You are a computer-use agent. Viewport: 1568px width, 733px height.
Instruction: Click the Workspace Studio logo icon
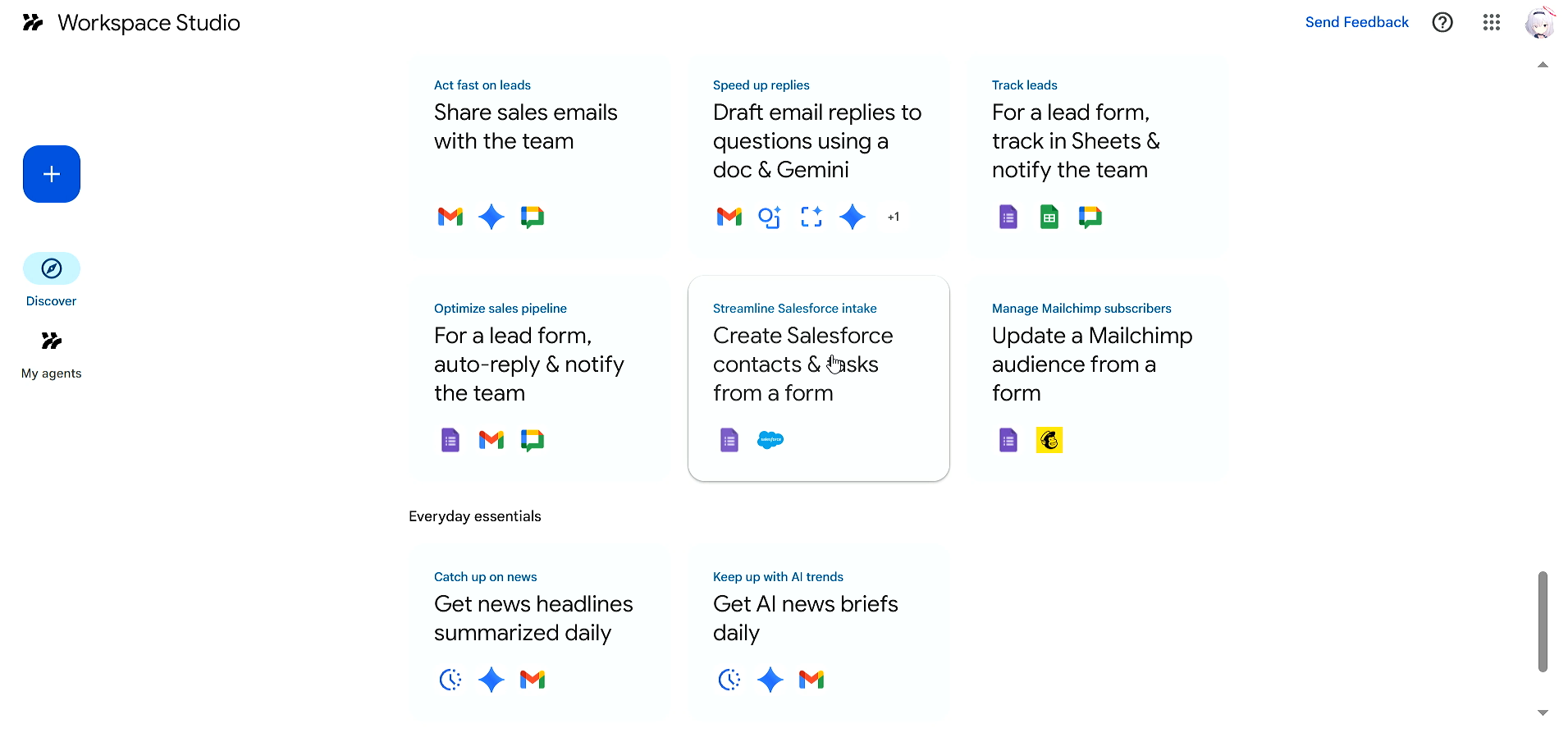click(x=33, y=22)
